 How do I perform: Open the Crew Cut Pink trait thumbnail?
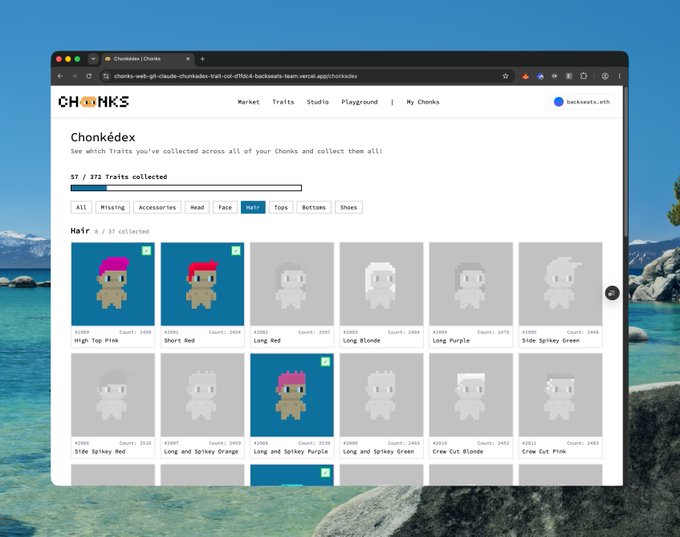(560, 395)
